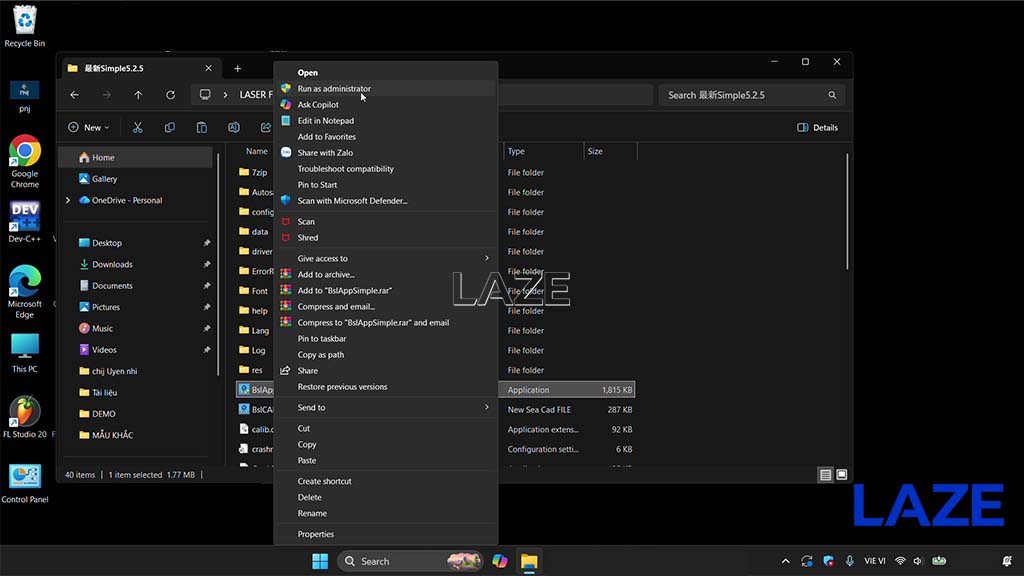Select Shred menu entry
Image resolution: width=1024 pixels, height=576 pixels.
[387, 238]
